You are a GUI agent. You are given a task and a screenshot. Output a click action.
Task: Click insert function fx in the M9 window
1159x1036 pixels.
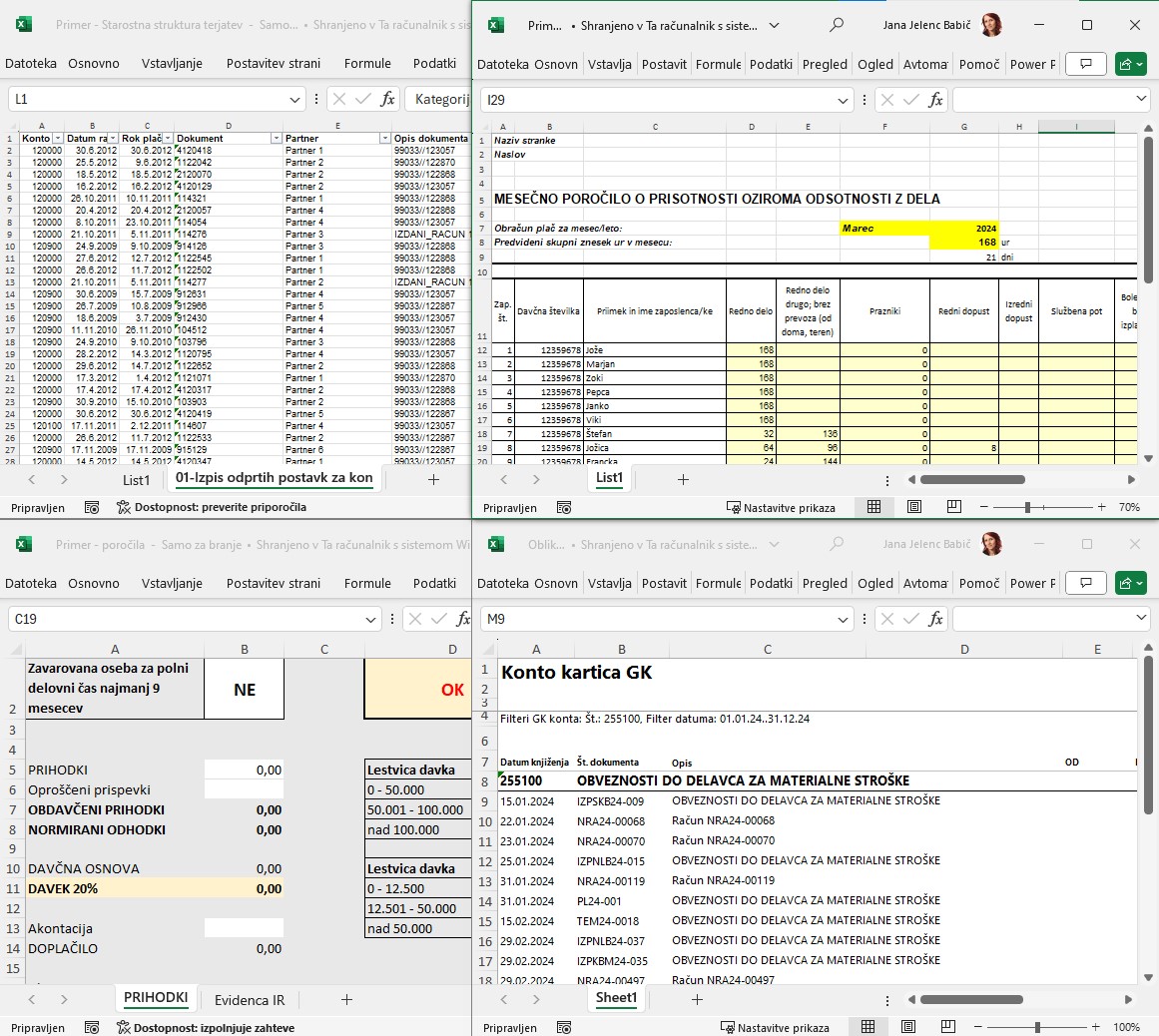pyautogui.click(x=935, y=619)
